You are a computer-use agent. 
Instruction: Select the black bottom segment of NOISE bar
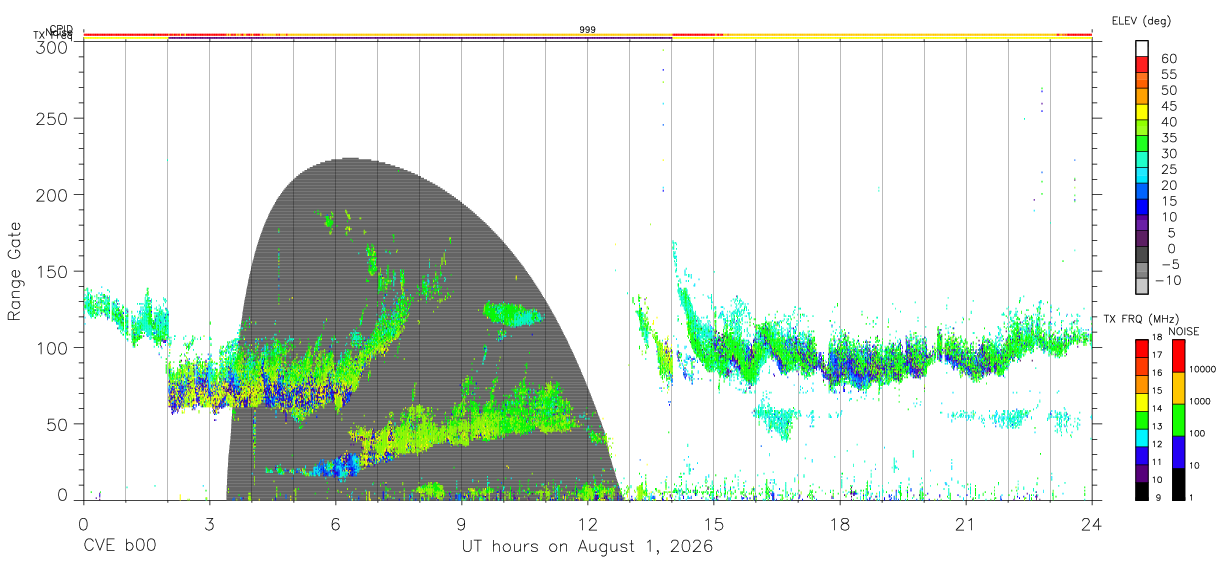[x=1178, y=484]
